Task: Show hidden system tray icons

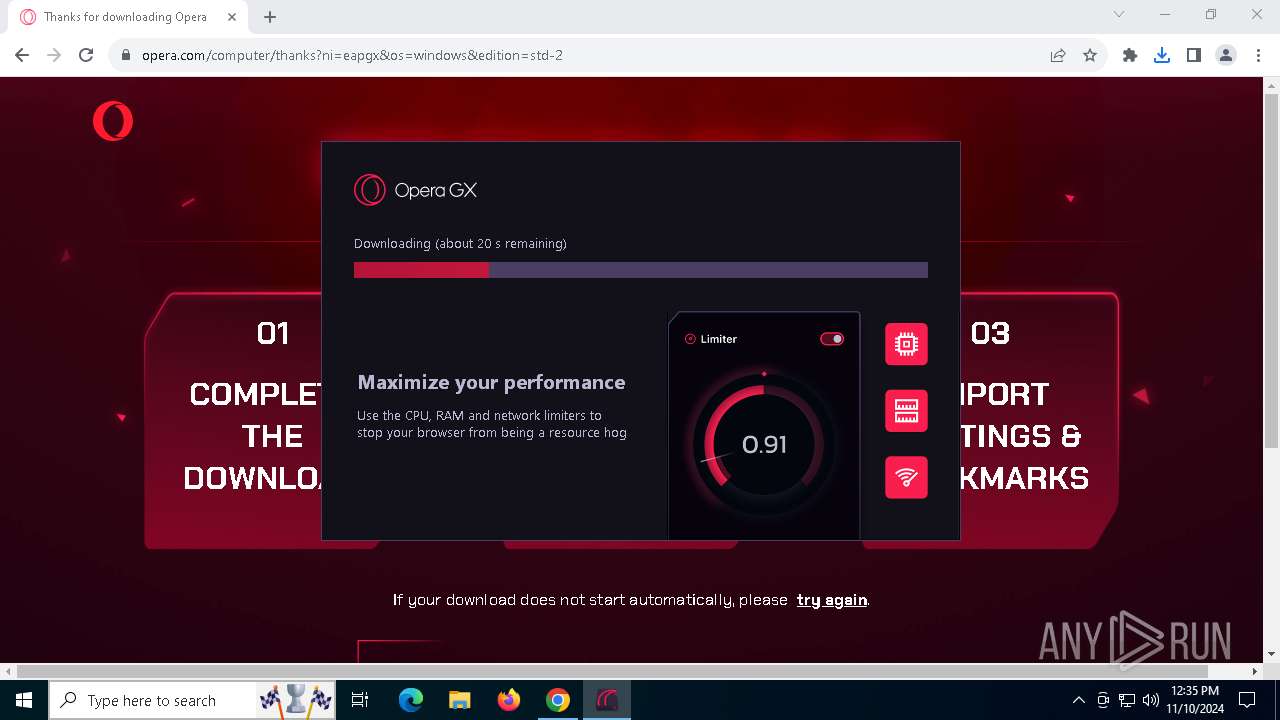Action: (x=1078, y=700)
